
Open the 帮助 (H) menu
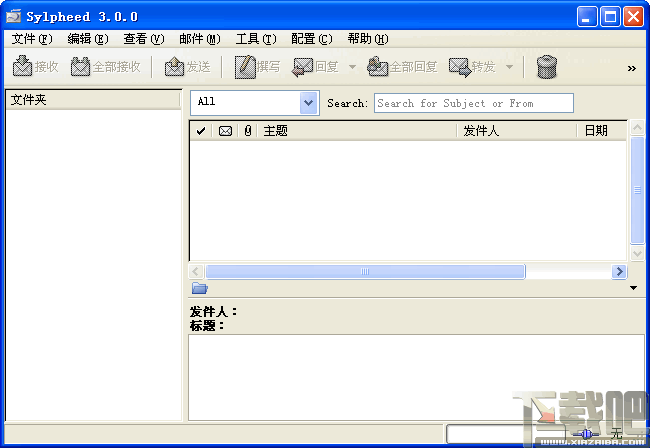coord(368,39)
